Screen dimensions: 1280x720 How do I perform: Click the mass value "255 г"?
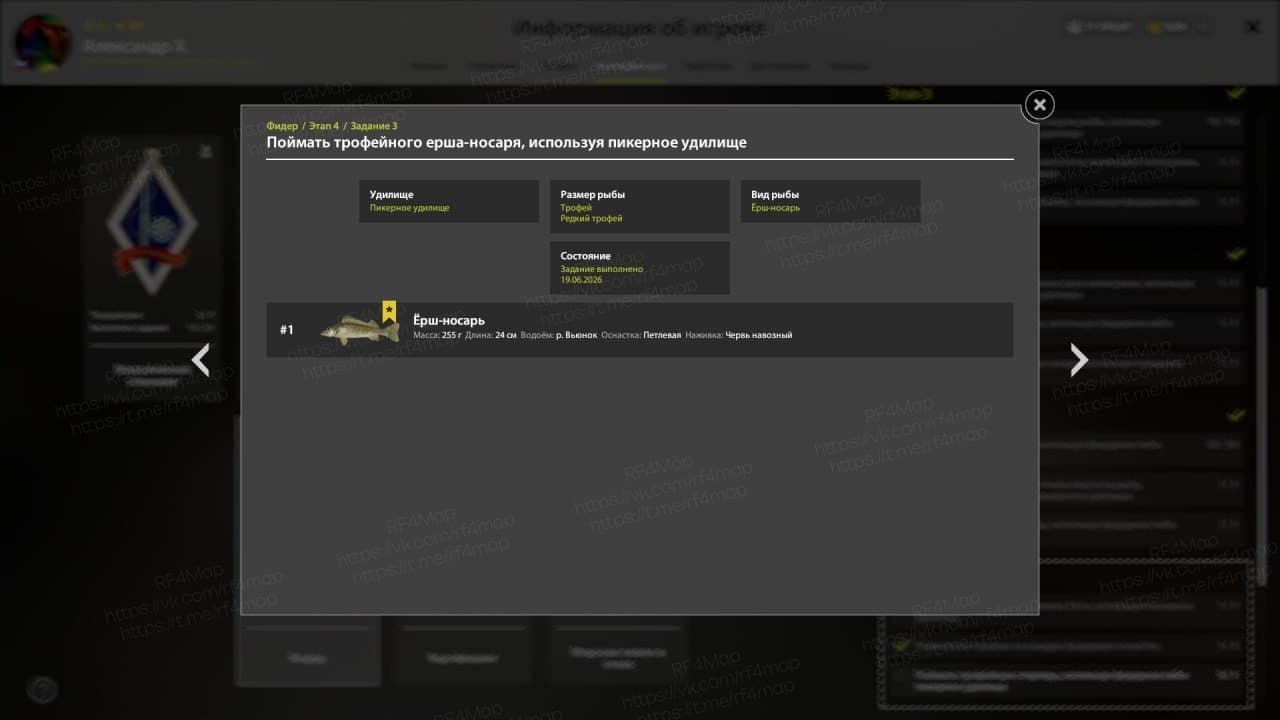point(451,335)
